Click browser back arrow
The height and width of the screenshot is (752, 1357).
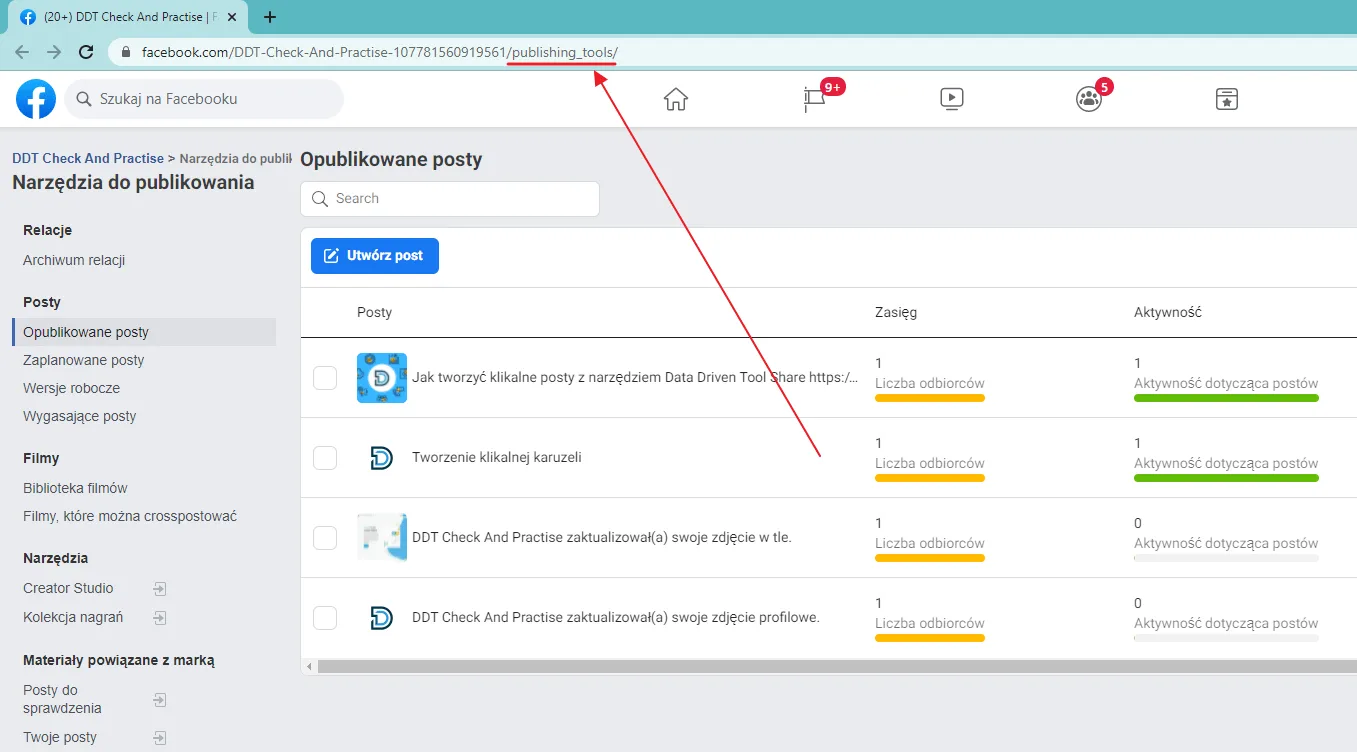[x=22, y=52]
